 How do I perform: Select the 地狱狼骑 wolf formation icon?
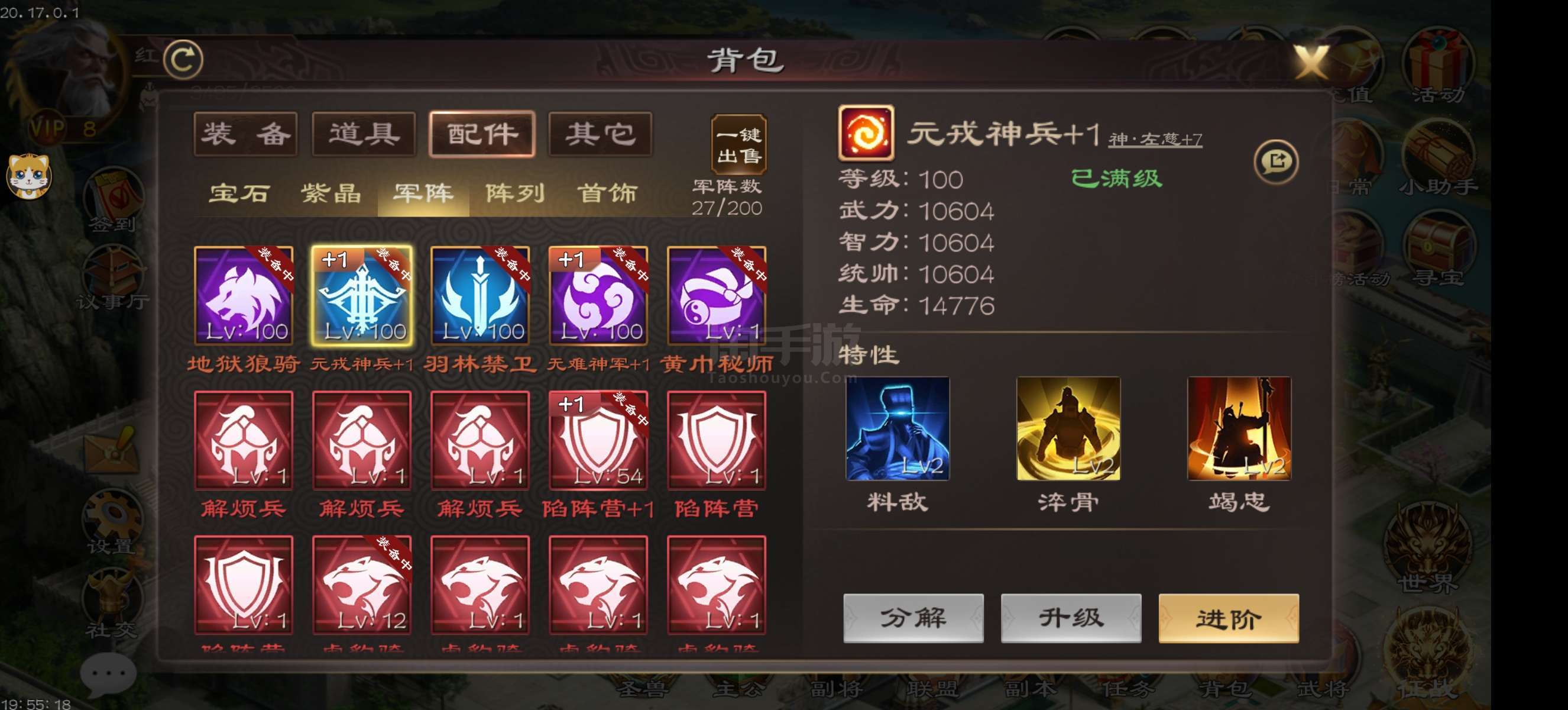point(244,296)
